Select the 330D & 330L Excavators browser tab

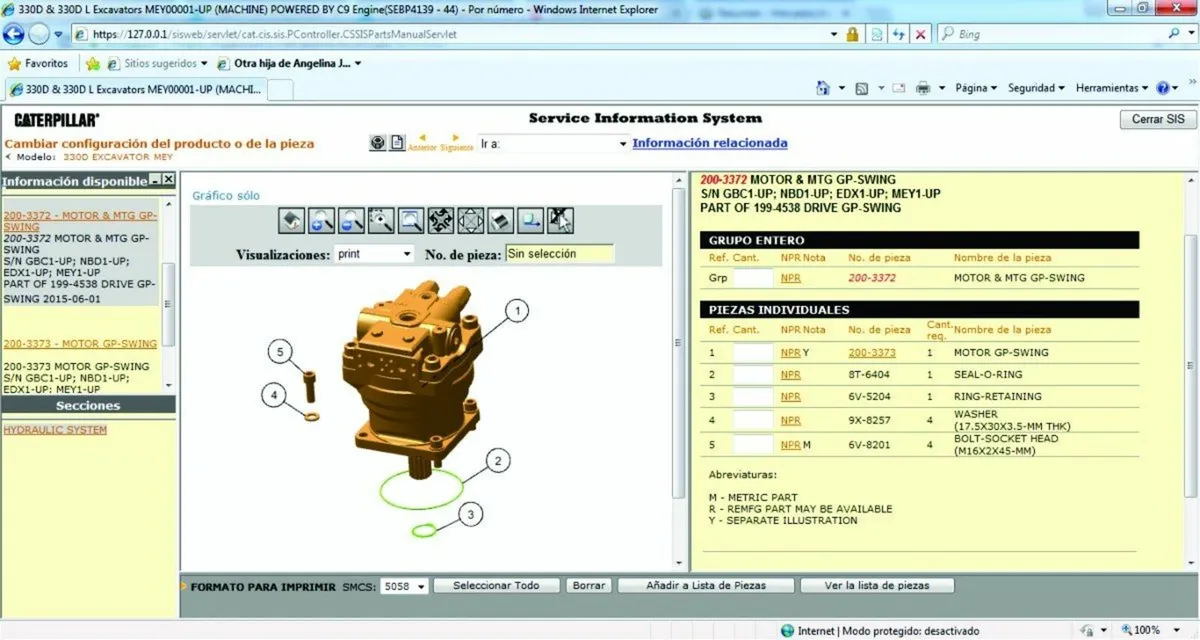click(x=135, y=90)
